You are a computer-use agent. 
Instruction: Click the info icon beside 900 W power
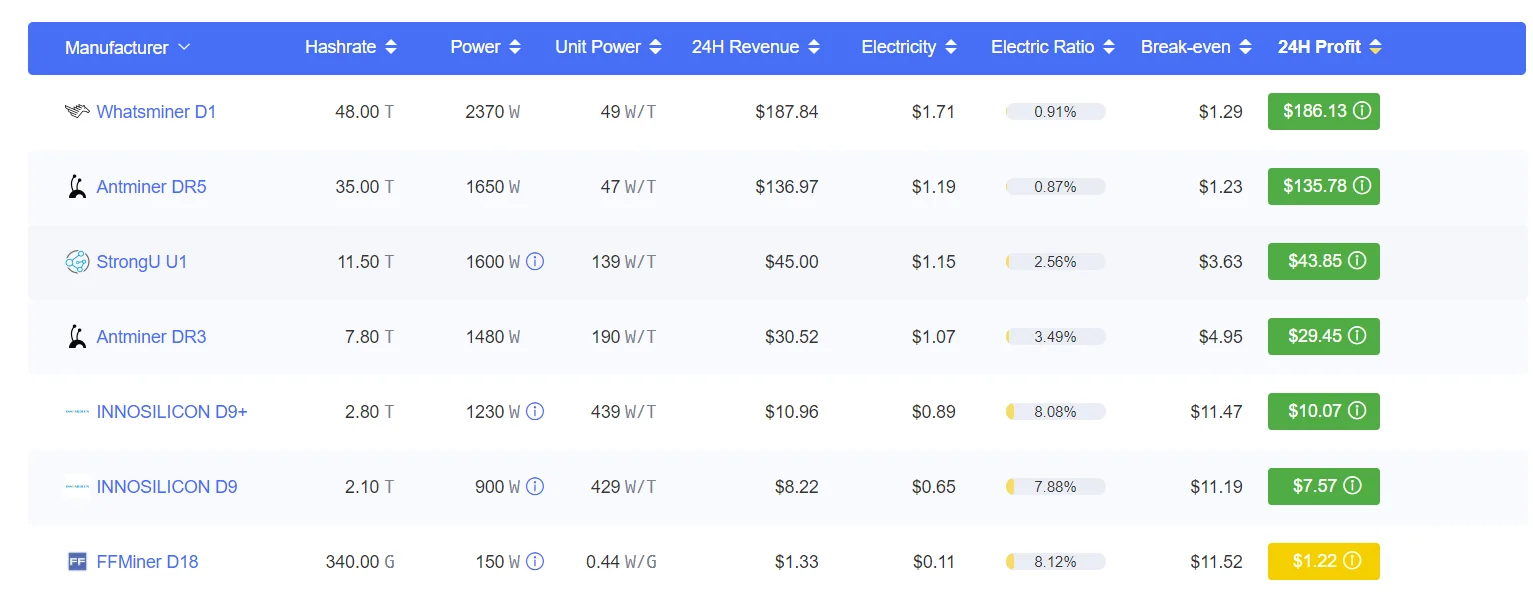[x=535, y=487]
